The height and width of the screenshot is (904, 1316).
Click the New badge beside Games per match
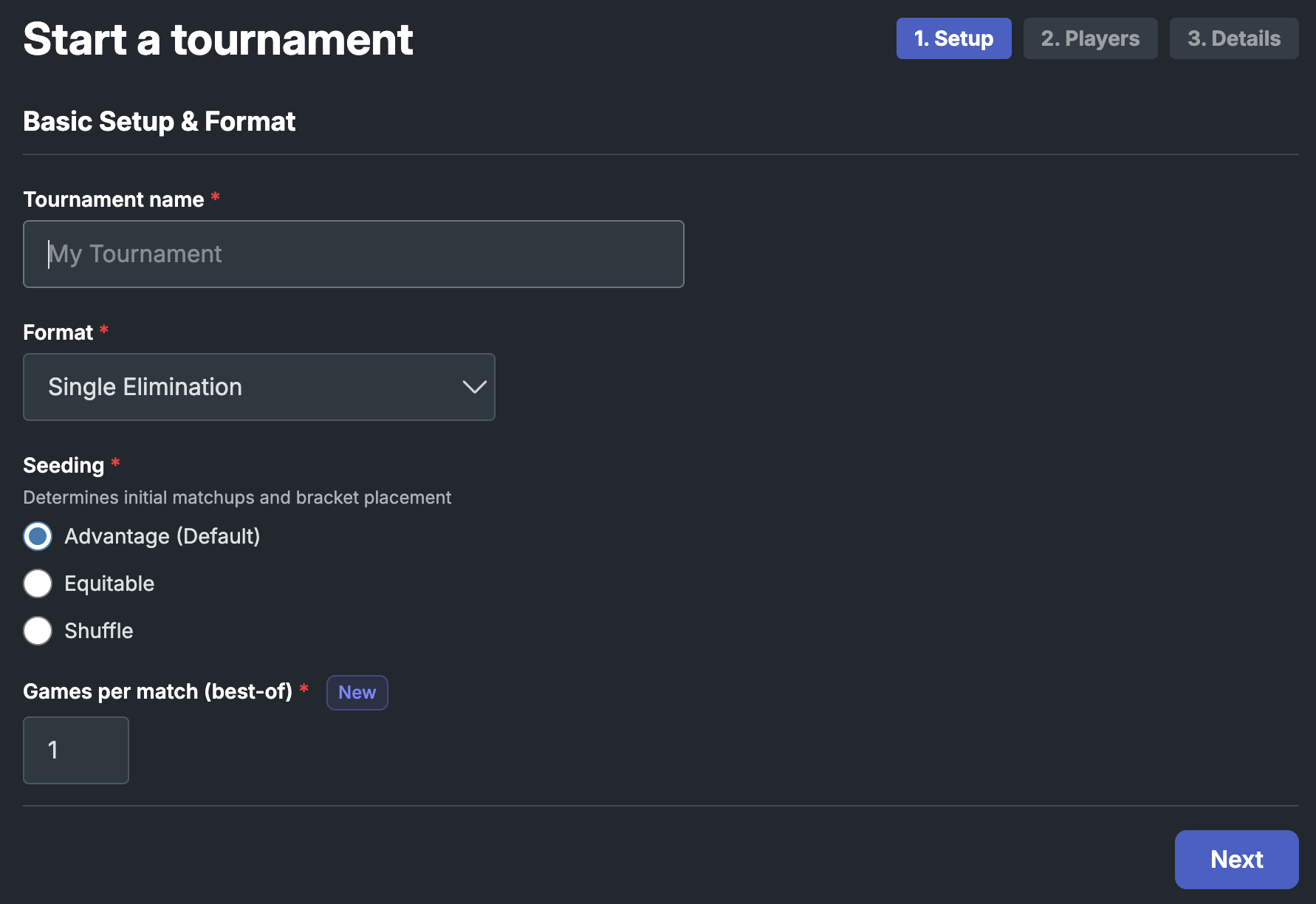pyautogui.click(x=357, y=693)
